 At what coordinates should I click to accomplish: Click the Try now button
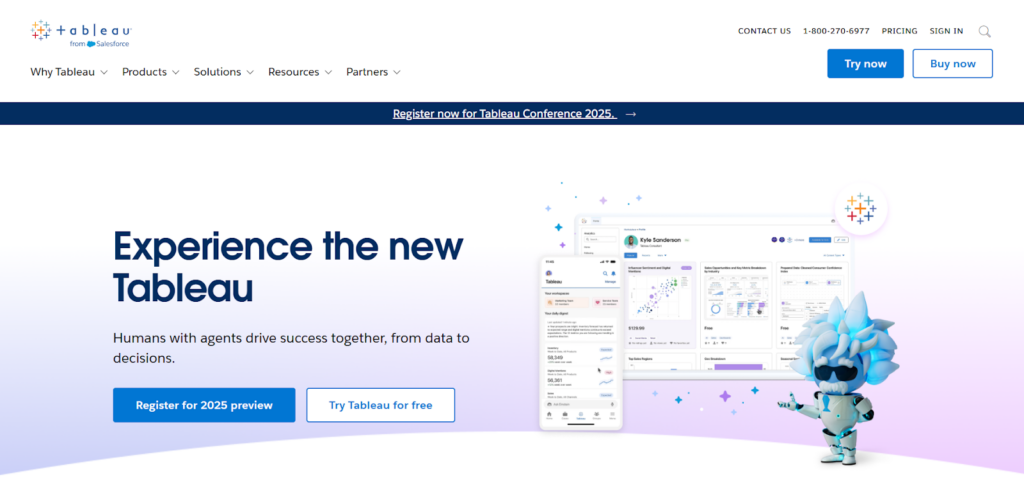click(x=865, y=63)
